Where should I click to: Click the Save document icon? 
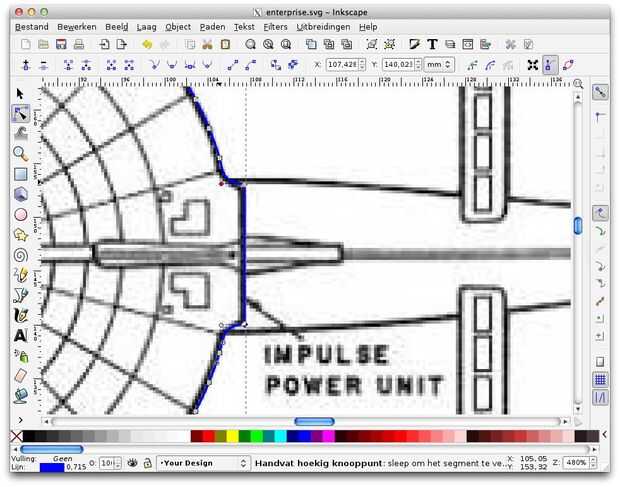pos(61,44)
